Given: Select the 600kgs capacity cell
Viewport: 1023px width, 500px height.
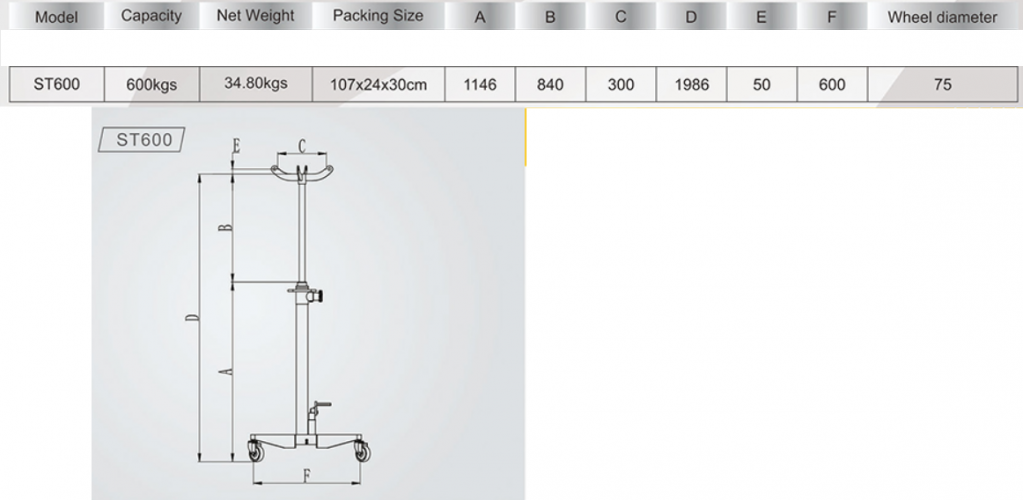Looking at the screenshot, I should [151, 84].
